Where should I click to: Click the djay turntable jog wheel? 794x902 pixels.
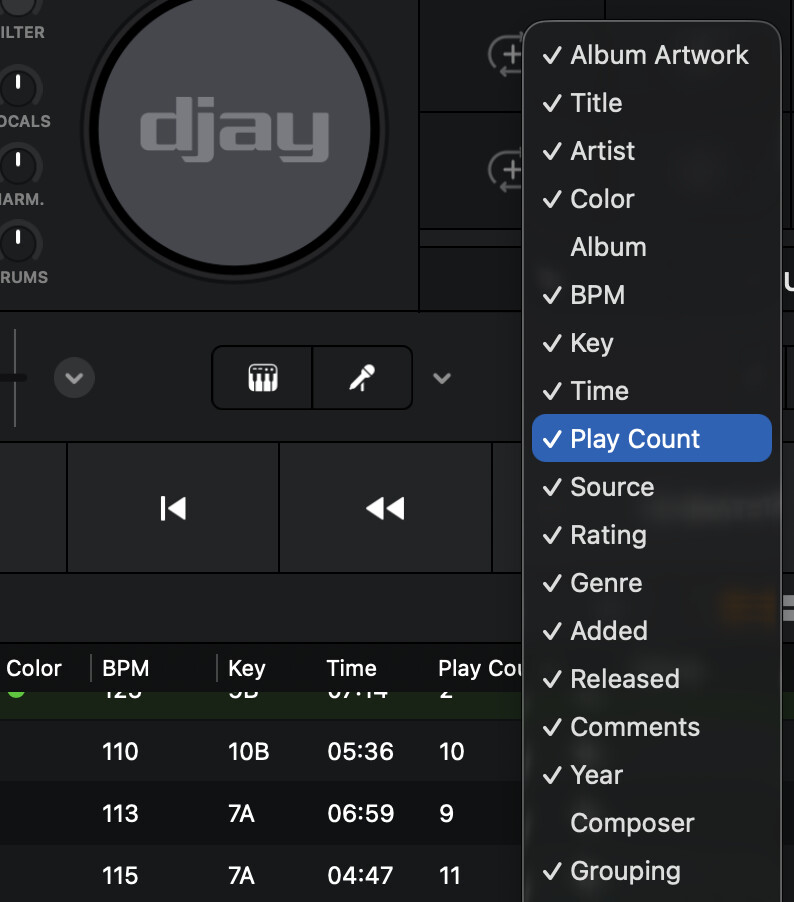[x=234, y=133]
